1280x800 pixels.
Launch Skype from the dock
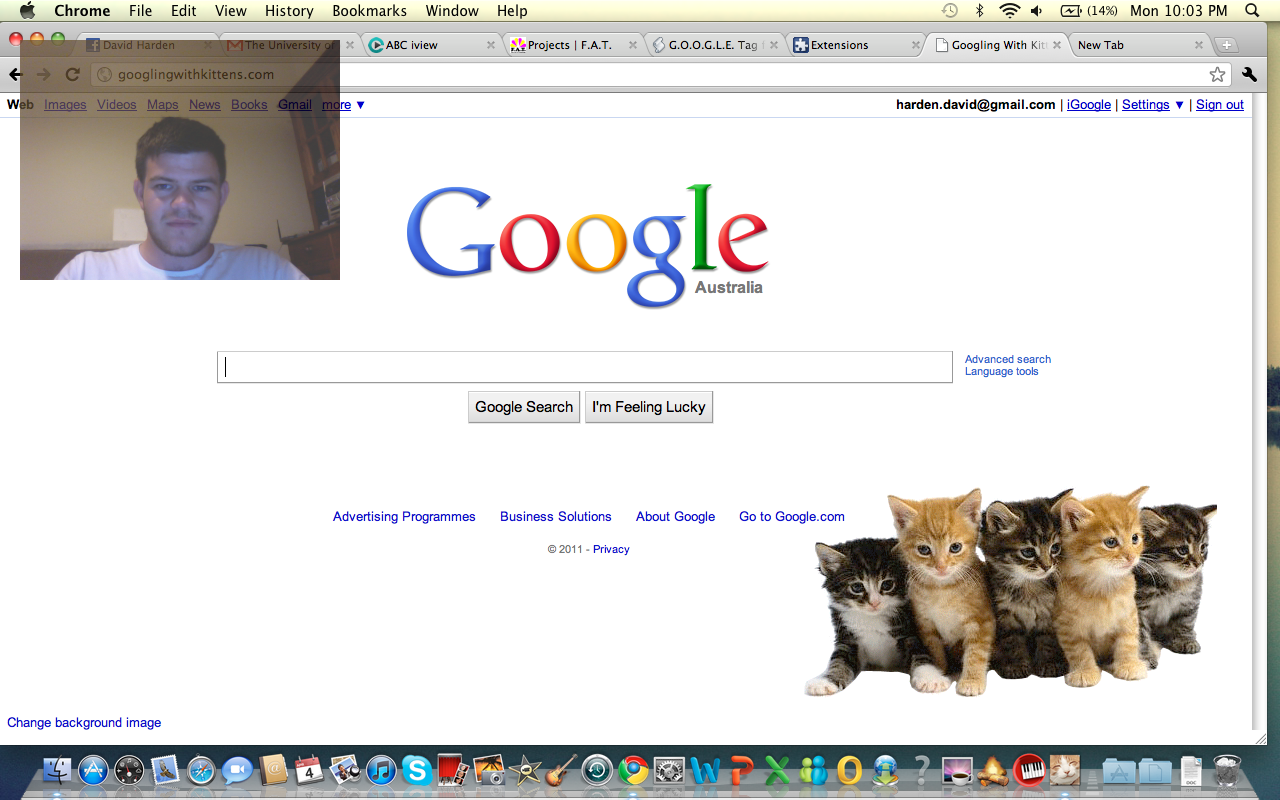tap(417, 770)
